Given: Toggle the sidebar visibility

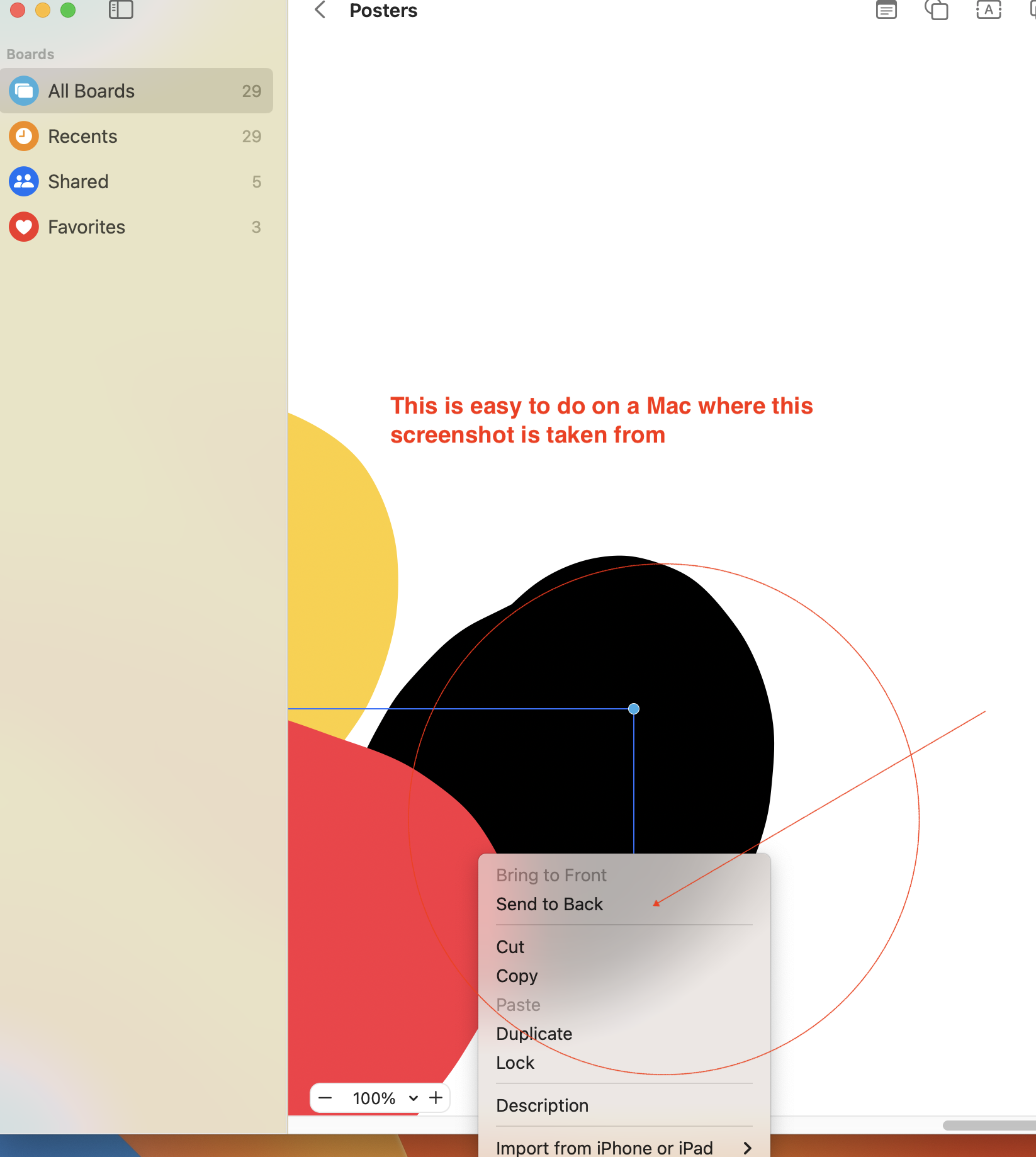Looking at the screenshot, I should click(x=121, y=10).
